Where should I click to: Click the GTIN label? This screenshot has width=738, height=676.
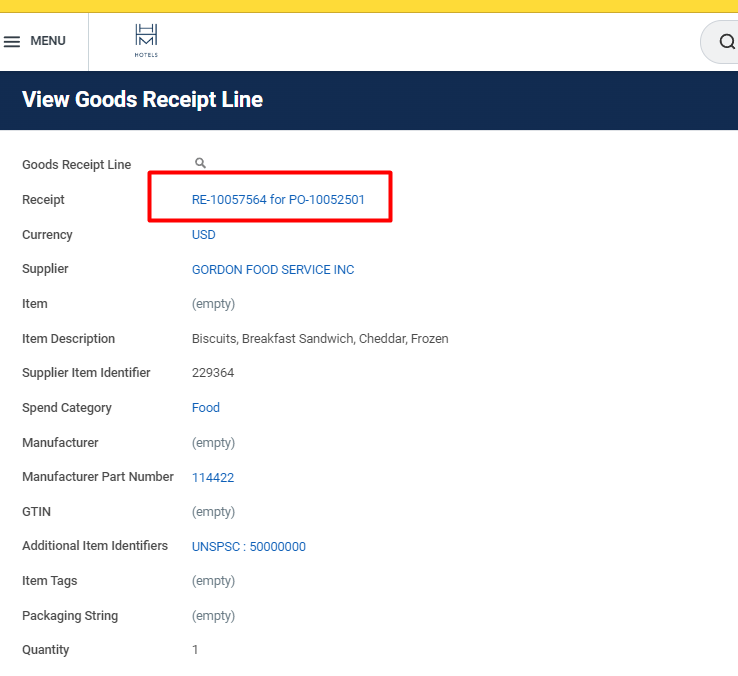pos(36,512)
